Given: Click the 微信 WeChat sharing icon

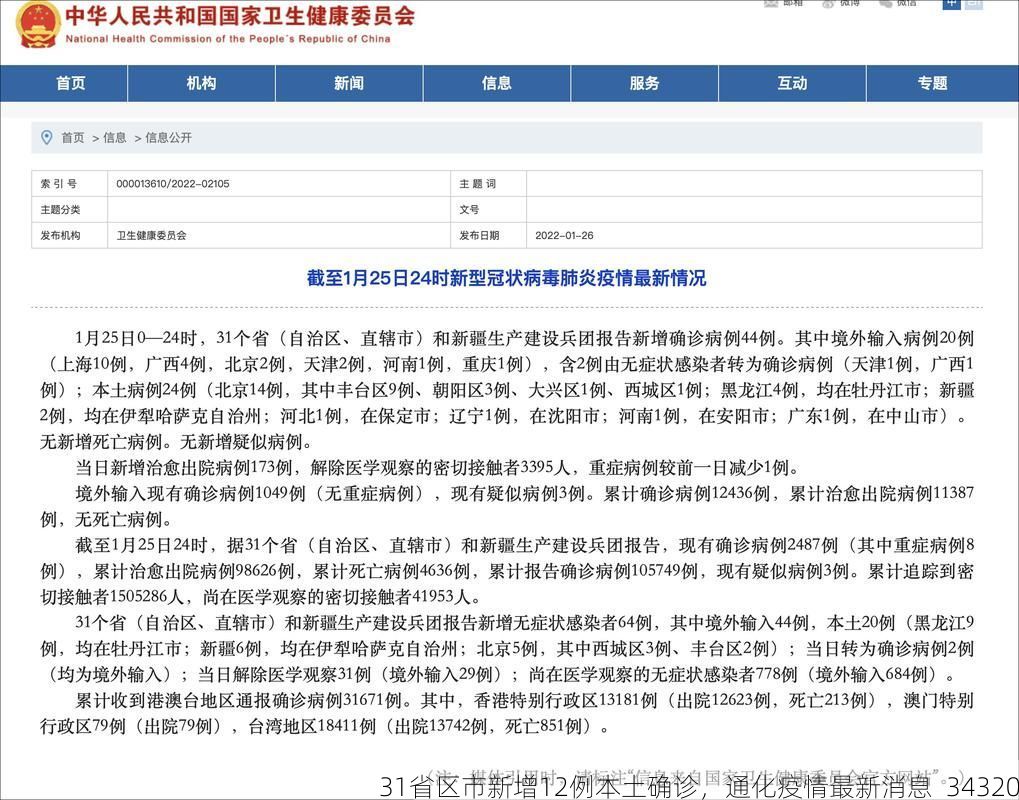Looking at the screenshot, I should [888, 5].
